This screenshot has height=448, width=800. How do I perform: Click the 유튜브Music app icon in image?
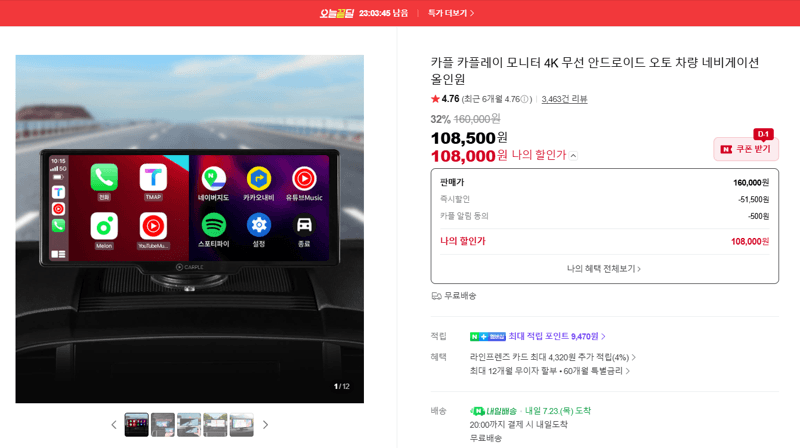click(304, 179)
